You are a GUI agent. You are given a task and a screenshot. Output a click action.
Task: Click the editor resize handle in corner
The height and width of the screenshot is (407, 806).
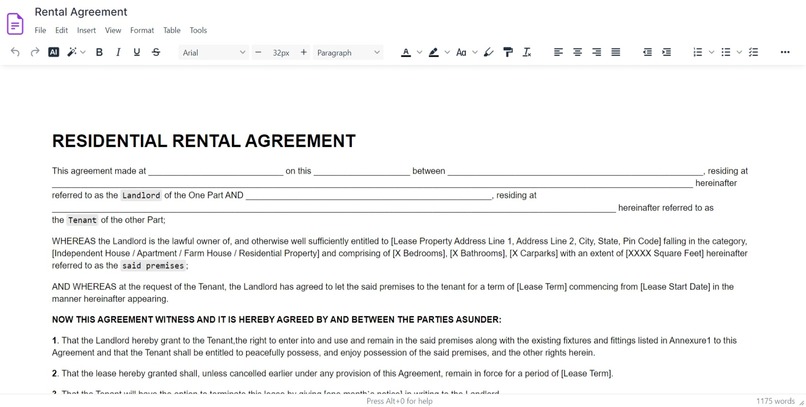[x=802, y=403]
